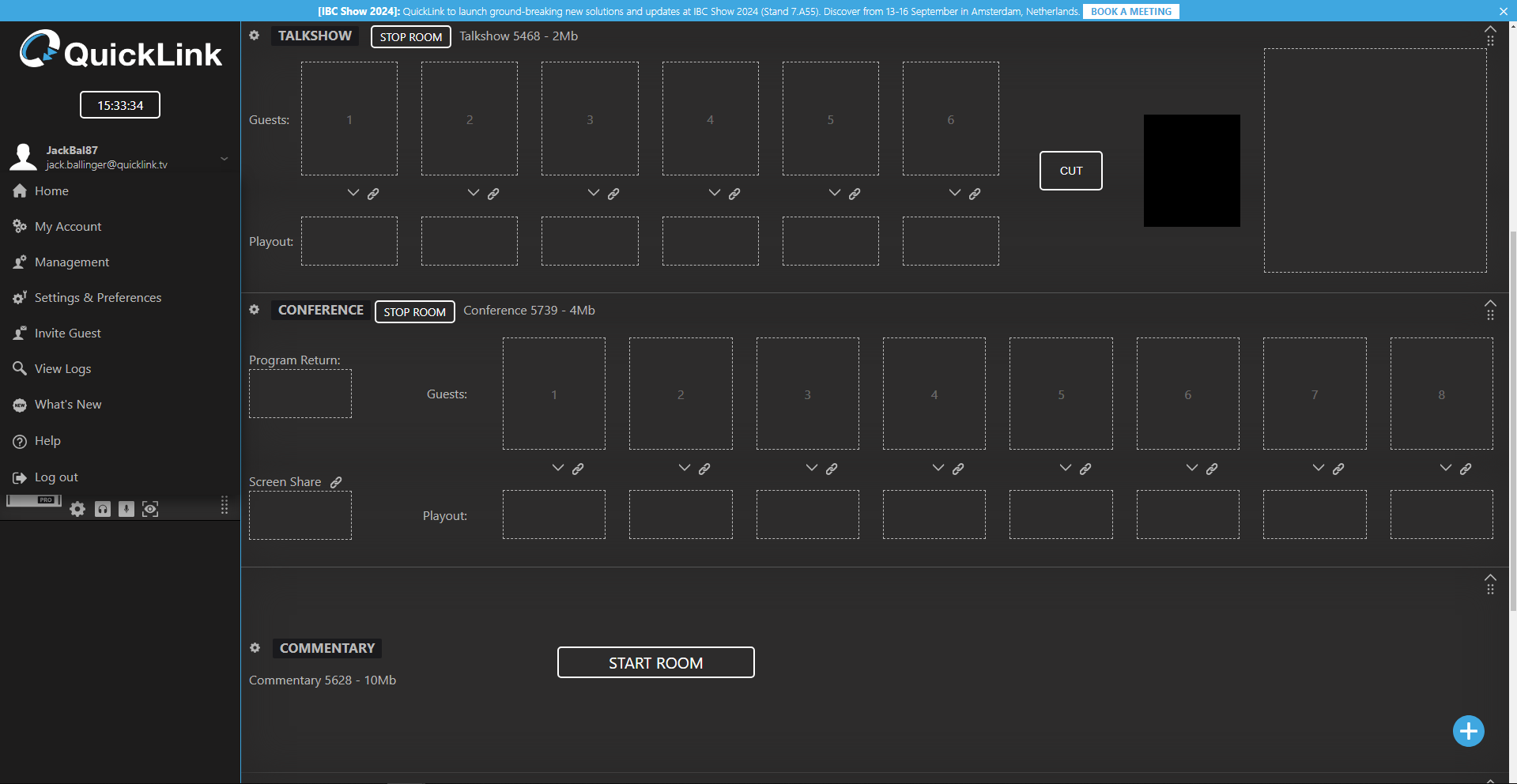The width and height of the screenshot is (1517, 784).
Task: Click the blue add room plus button
Action: (x=1468, y=731)
